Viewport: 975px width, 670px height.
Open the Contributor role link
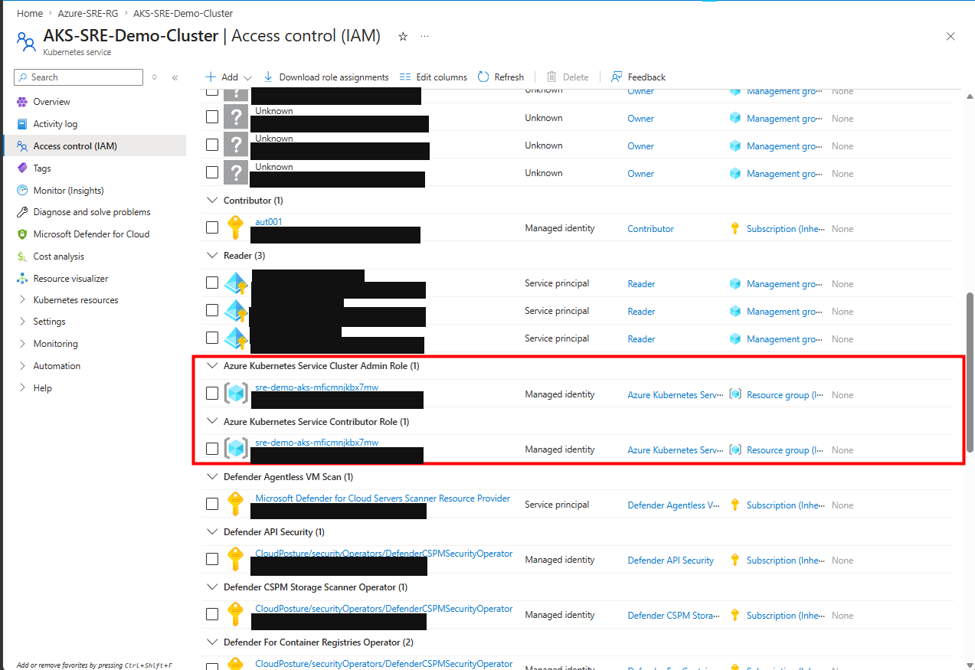point(650,229)
